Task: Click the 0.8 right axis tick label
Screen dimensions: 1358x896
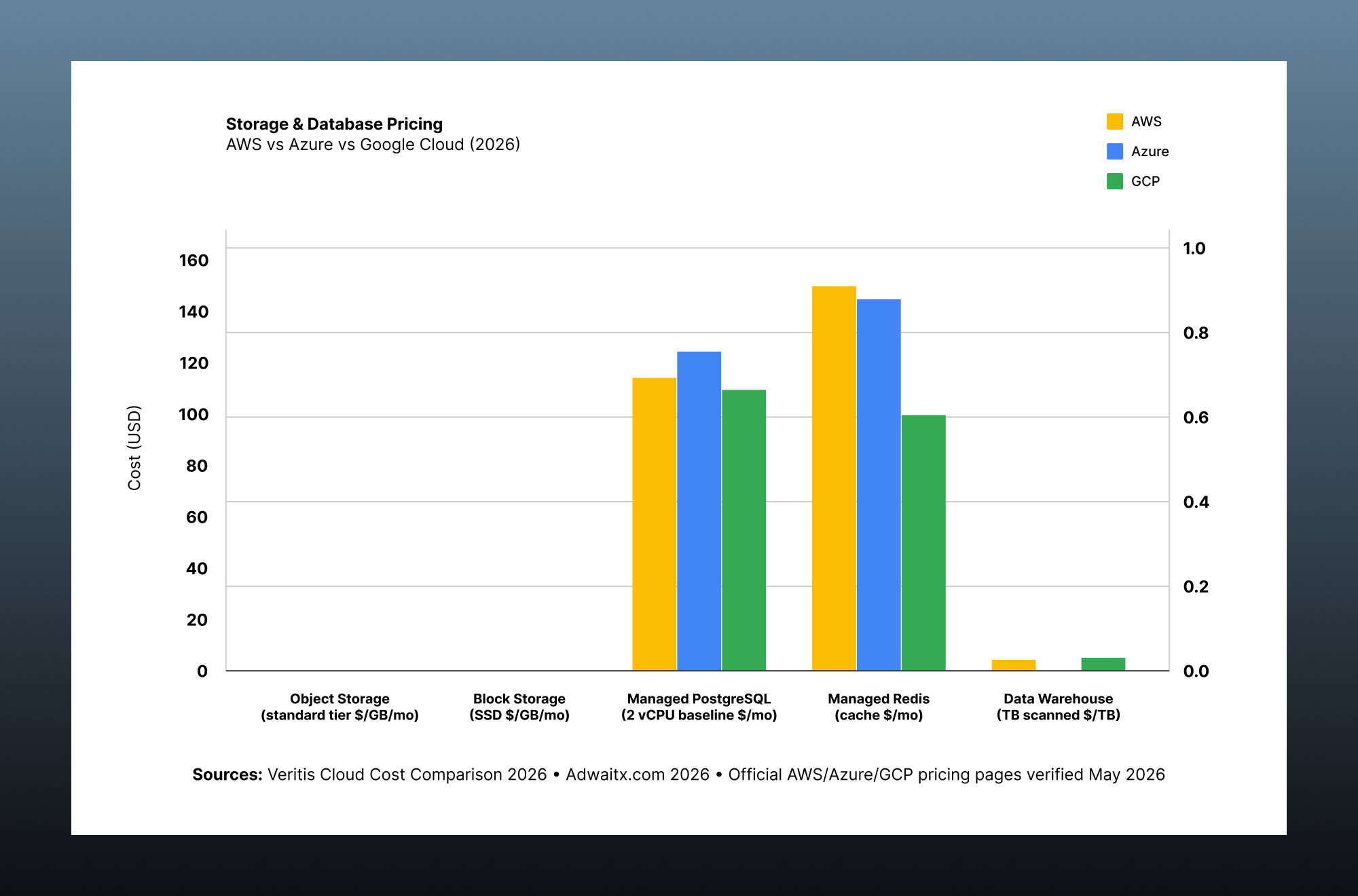Action: coord(1196,333)
